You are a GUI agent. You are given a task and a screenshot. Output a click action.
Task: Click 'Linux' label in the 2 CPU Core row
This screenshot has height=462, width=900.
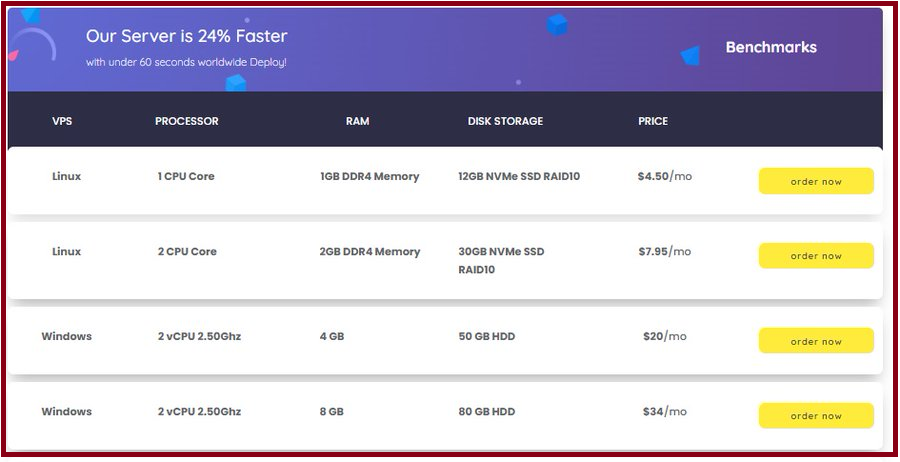point(67,251)
